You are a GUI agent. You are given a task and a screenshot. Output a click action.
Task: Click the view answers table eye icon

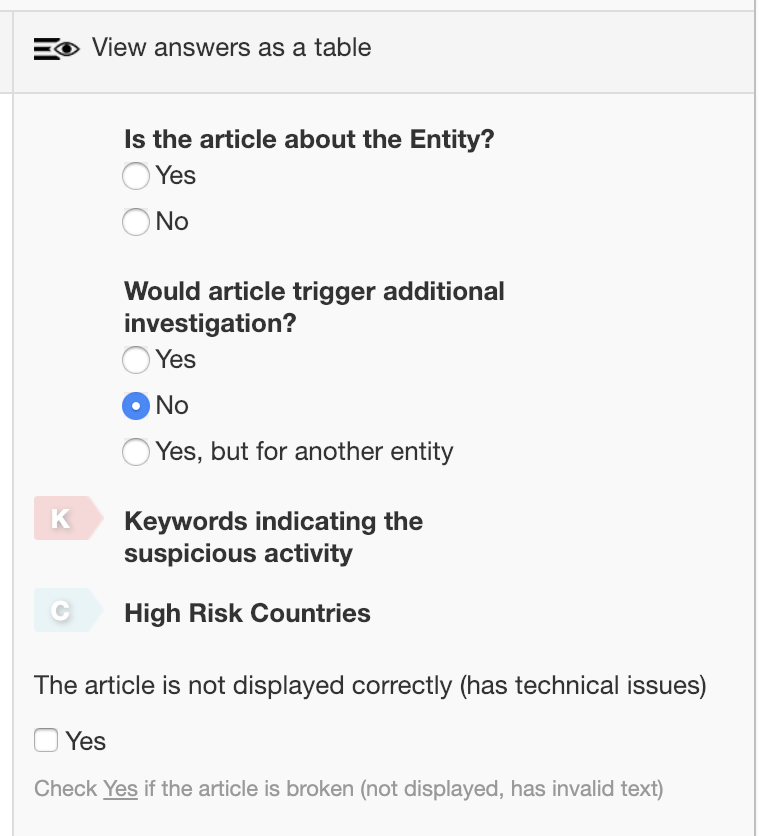(57, 49)
